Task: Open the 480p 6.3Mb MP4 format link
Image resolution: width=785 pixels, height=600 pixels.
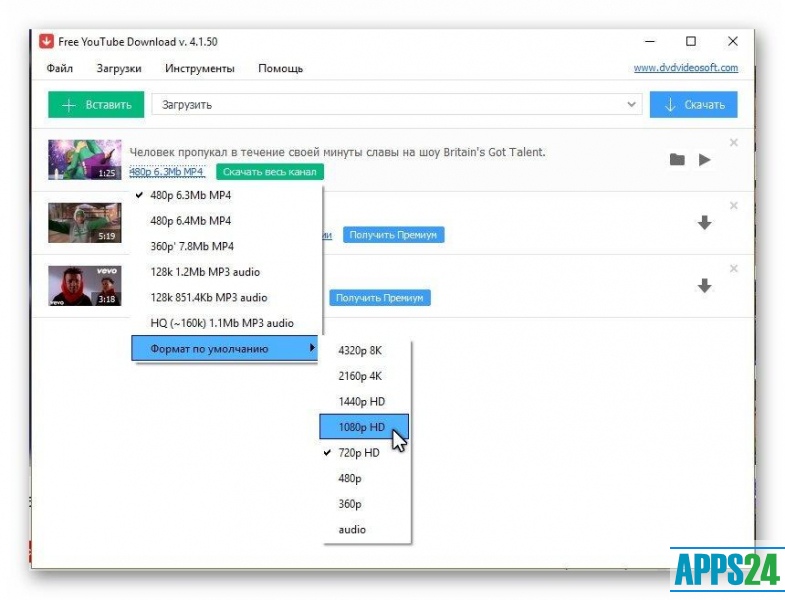Action: pos(167,172)
